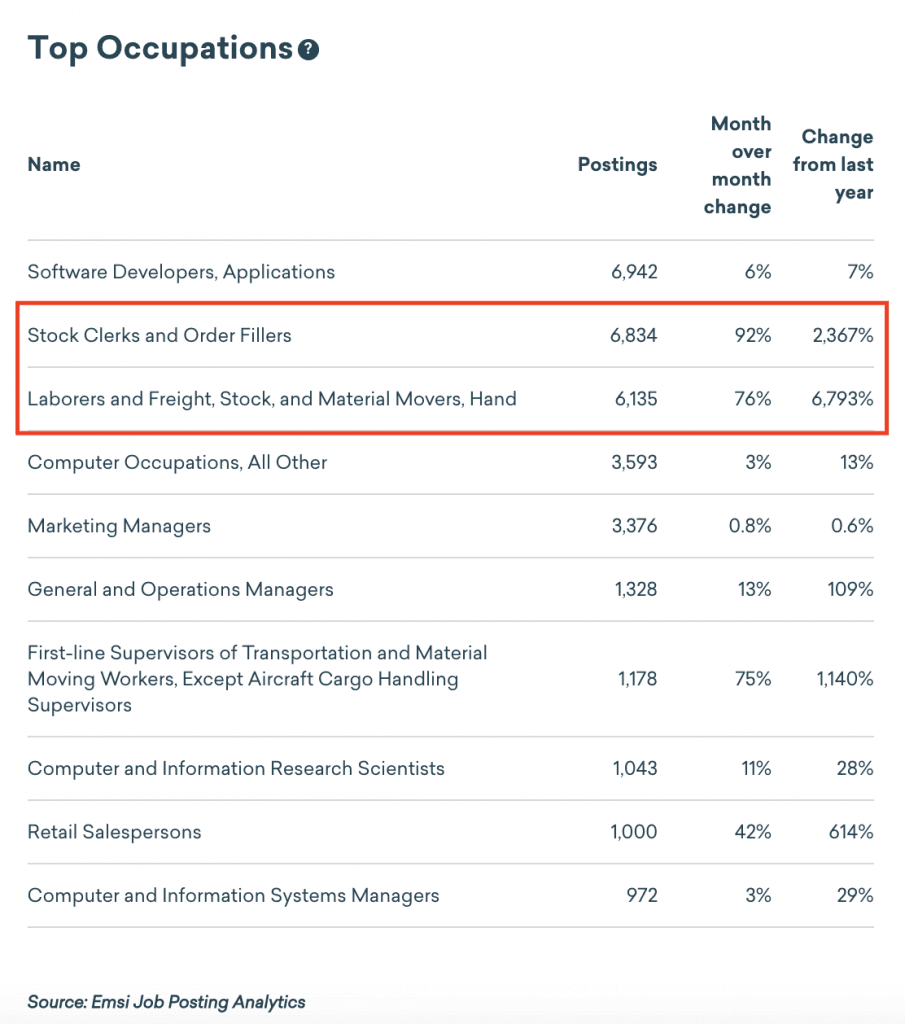Click the 6,942 postings value
Viewport: 905px width, 1024px height.
(634, 272)
